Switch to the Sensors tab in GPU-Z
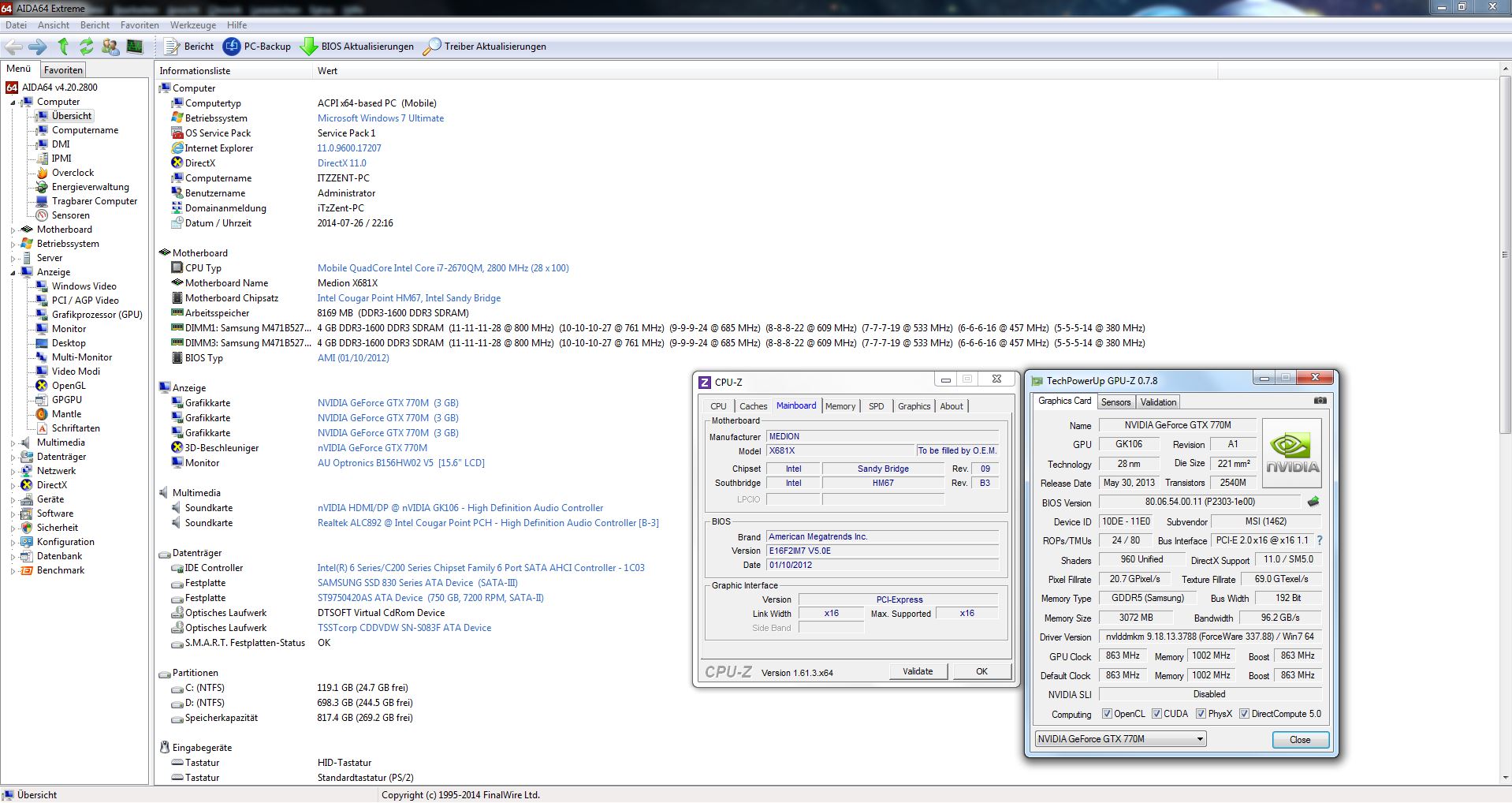1512x803 pixels. 1115,402
